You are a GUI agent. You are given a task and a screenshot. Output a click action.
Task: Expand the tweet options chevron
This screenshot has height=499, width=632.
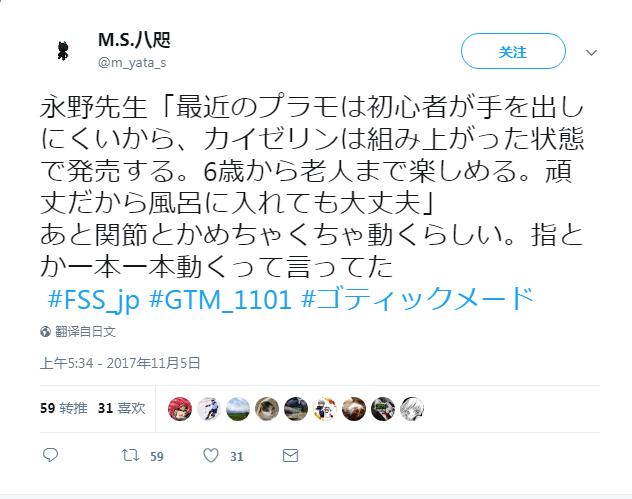pos(591,53)
